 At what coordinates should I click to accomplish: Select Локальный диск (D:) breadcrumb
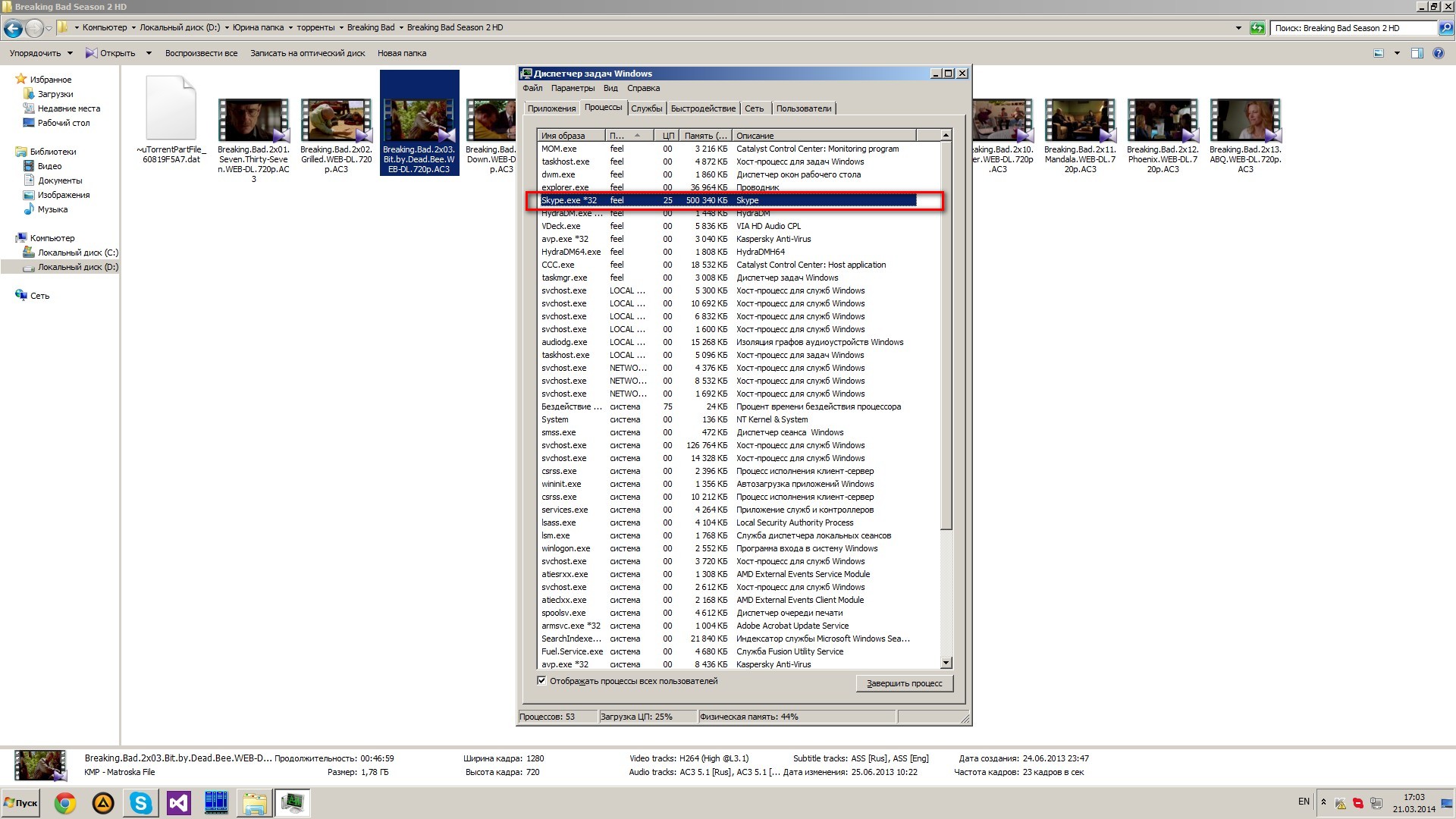click(x=180, y=28)
